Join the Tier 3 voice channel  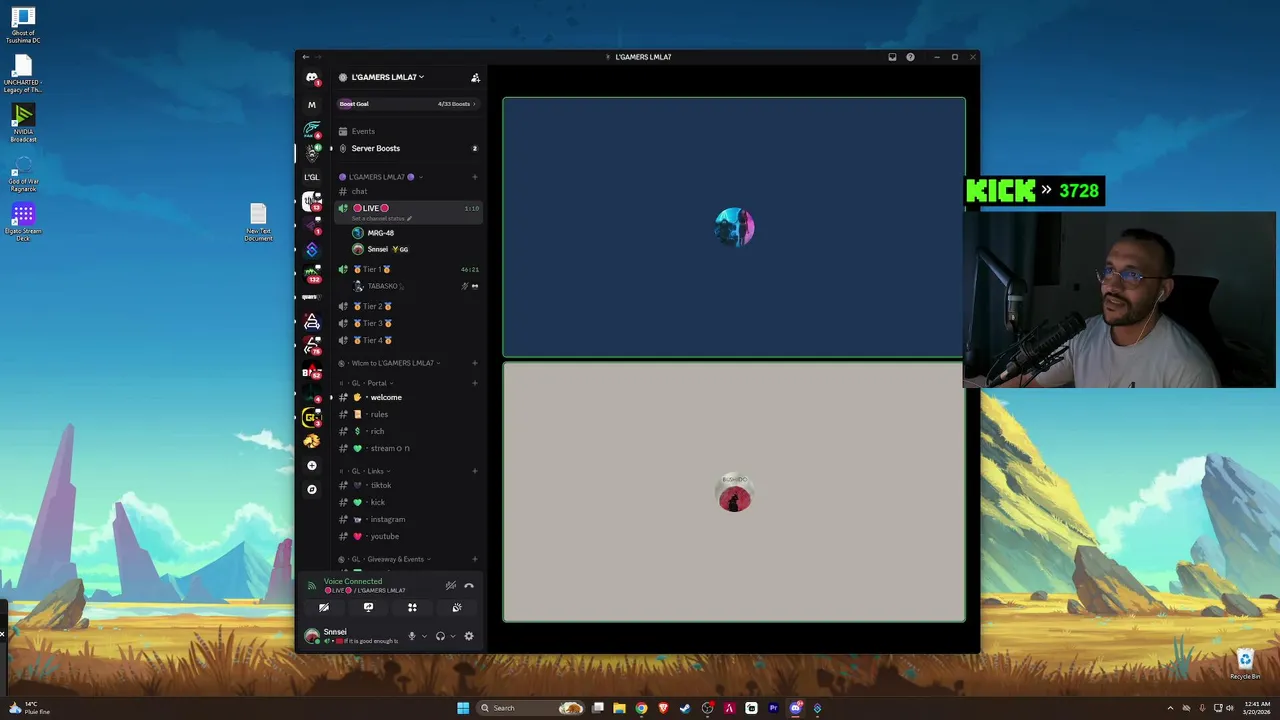[408, 323]
